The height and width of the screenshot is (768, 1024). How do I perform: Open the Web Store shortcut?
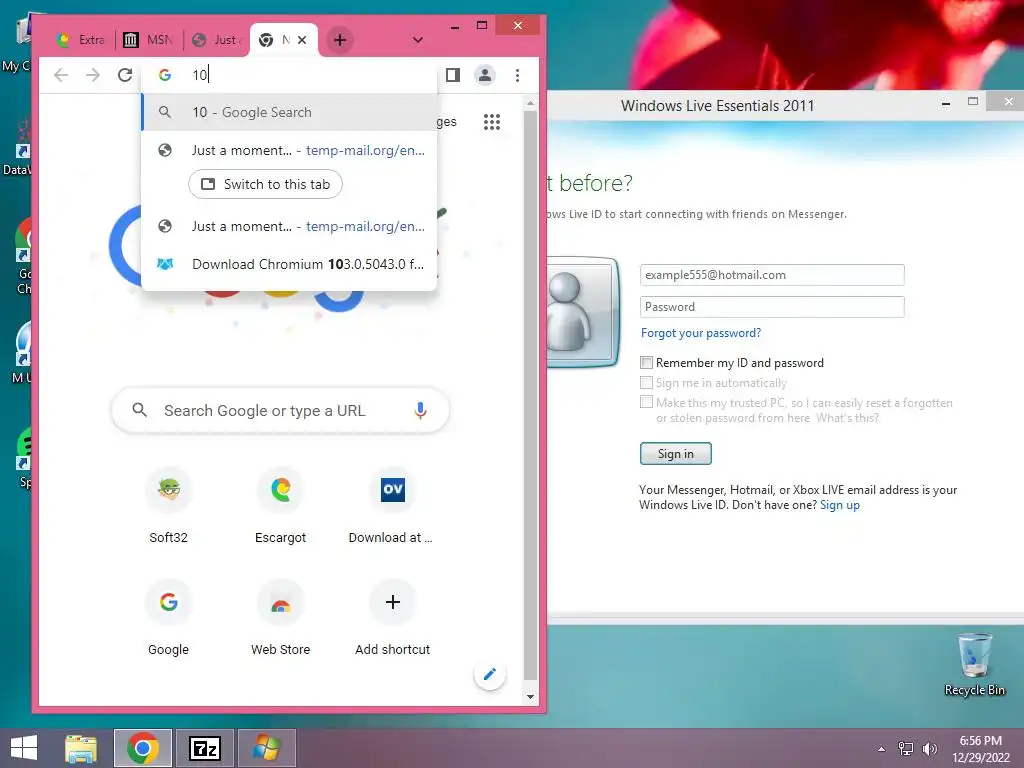point(280,618)
